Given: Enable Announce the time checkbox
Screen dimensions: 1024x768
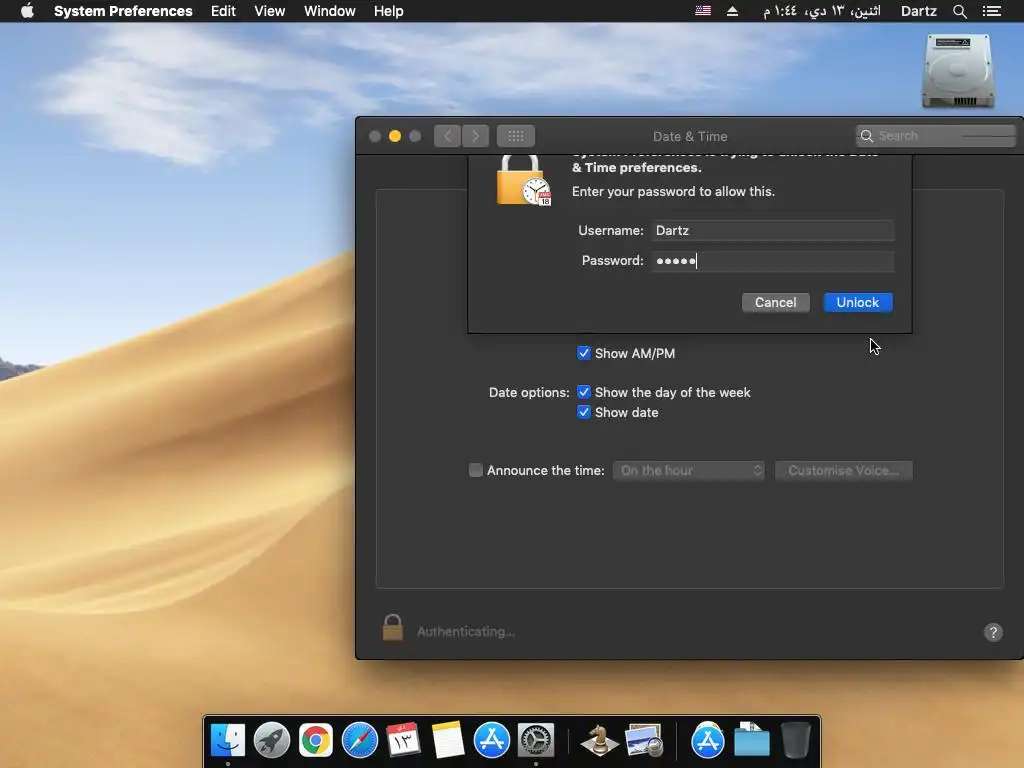Looking at the screenshot, I should click(x=475, y=470).
